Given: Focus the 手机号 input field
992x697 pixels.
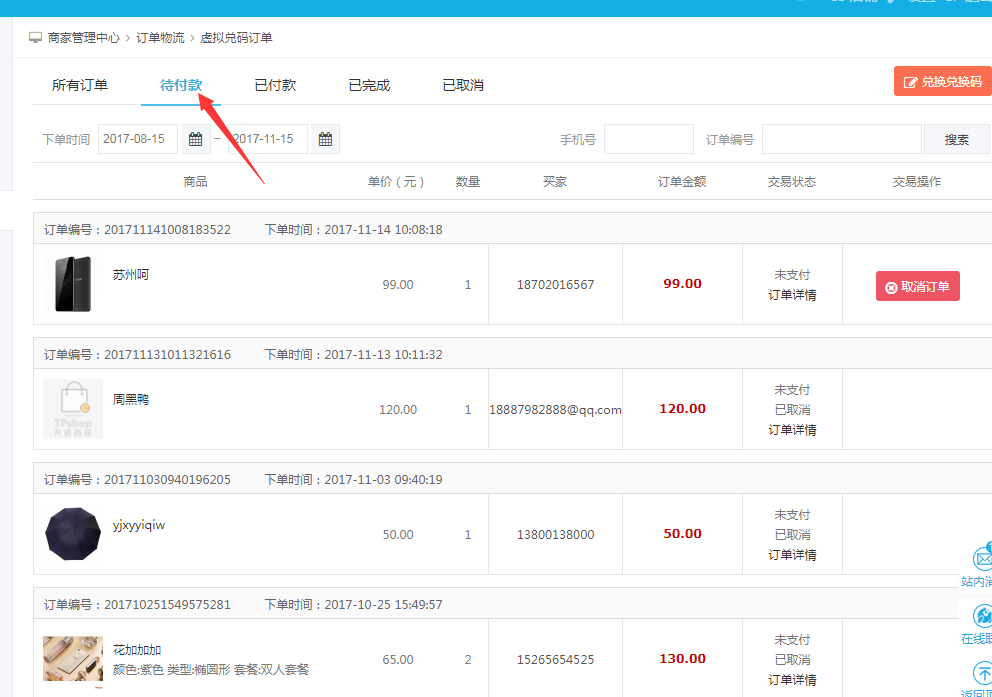Looking at the screenshot, I should click(648, 139).
